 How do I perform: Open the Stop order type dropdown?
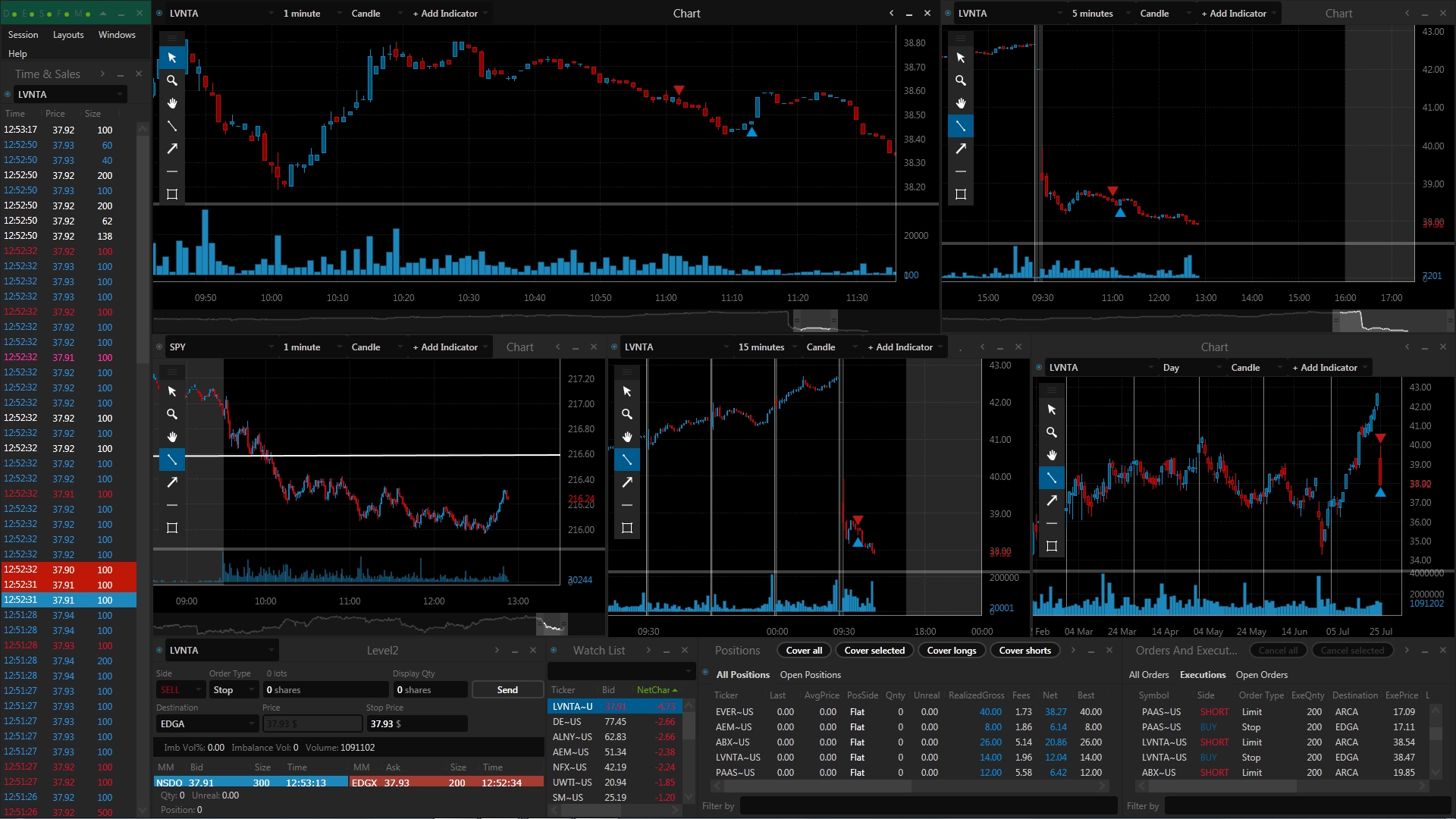point(234,690)
